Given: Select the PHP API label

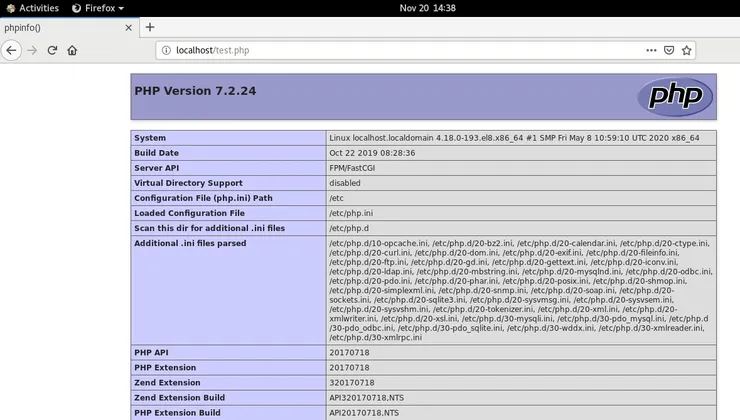Looking at the screenshot, I should (151, 353).
